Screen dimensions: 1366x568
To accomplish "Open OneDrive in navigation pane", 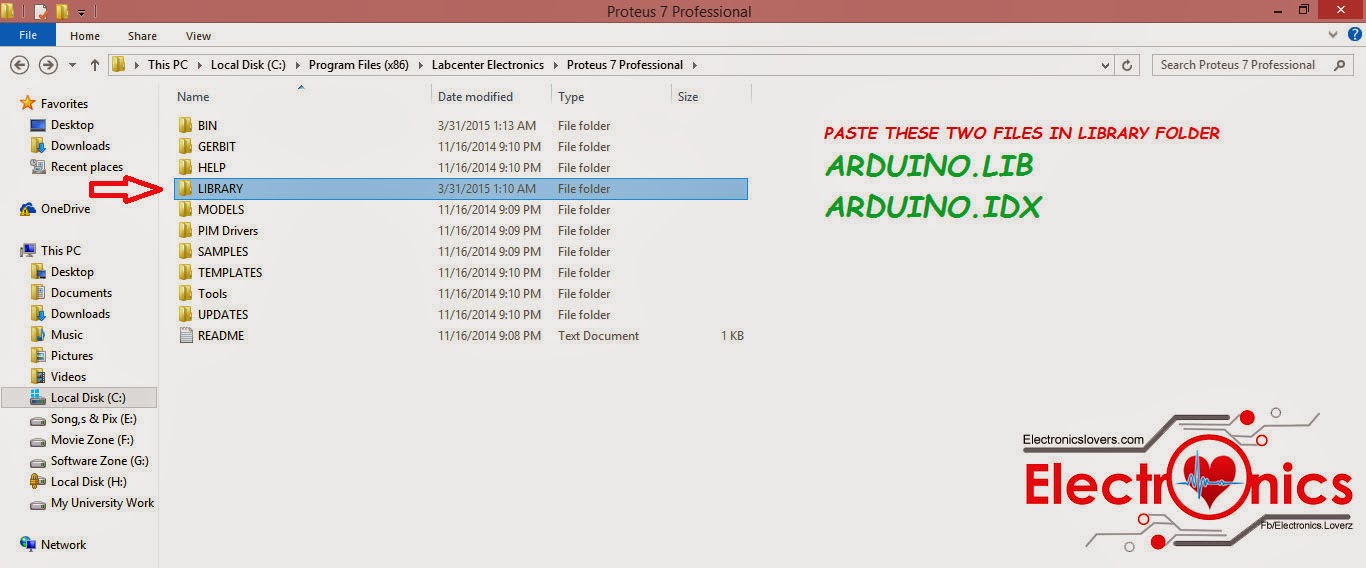I will [65, 209].
